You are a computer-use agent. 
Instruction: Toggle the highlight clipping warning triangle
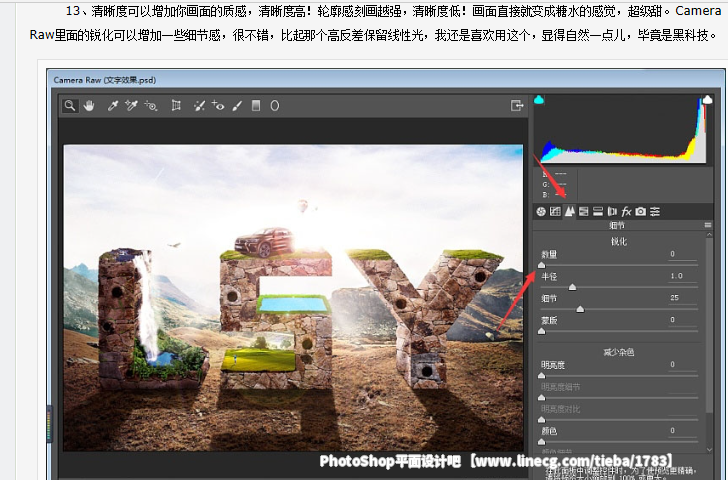tap(707, 99)
